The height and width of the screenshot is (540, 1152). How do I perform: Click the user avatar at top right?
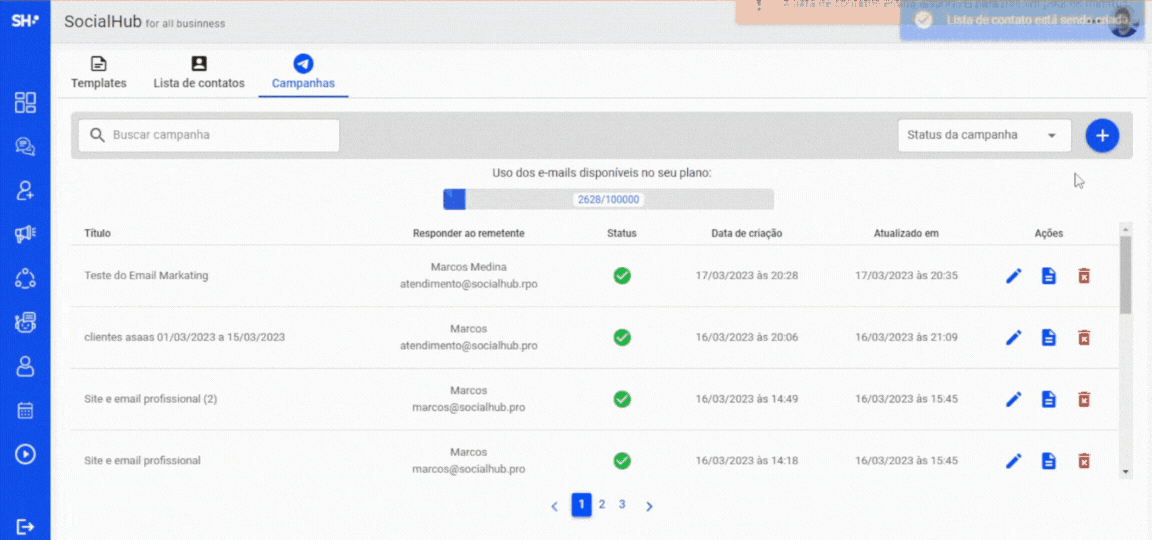(x=1124, y=21)
